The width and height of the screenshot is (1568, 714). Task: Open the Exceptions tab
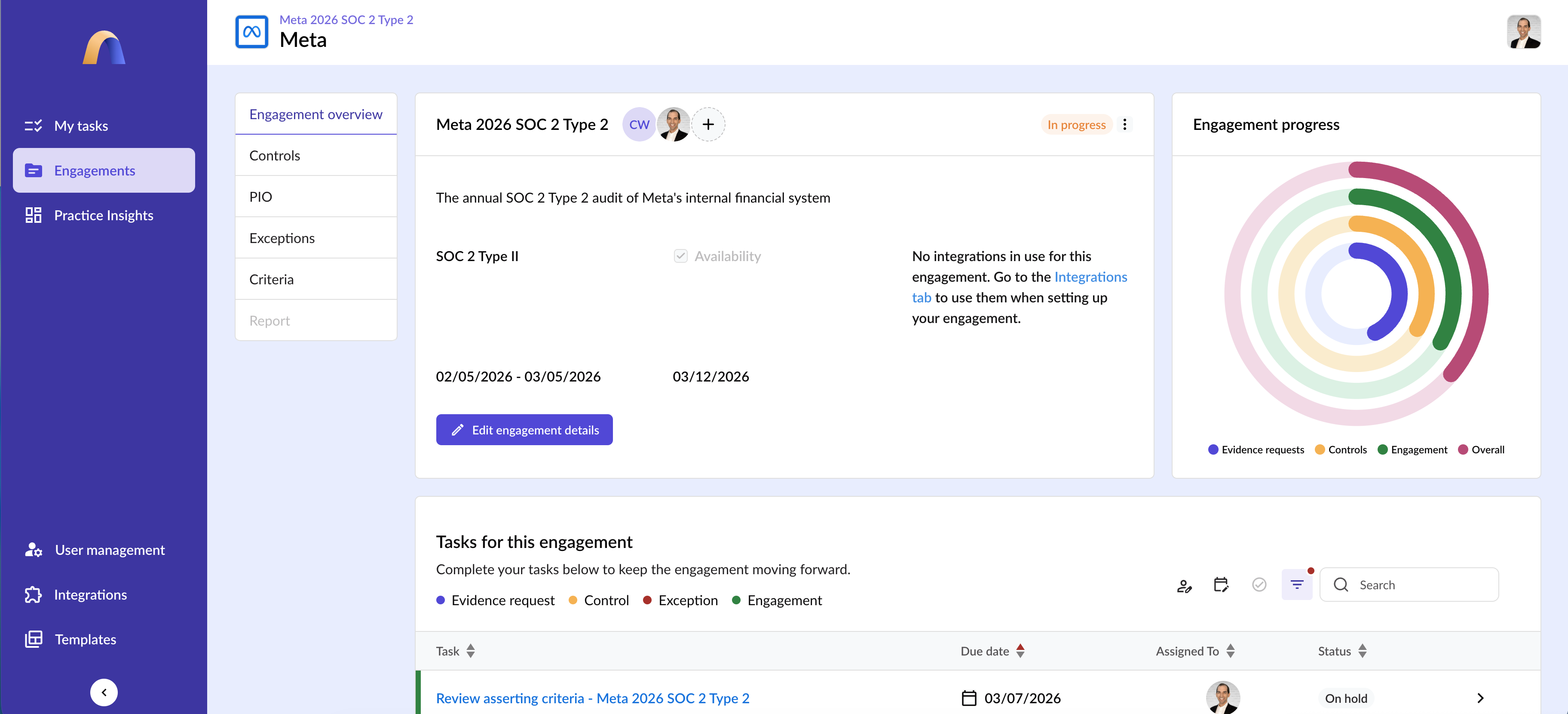(282, 238)
